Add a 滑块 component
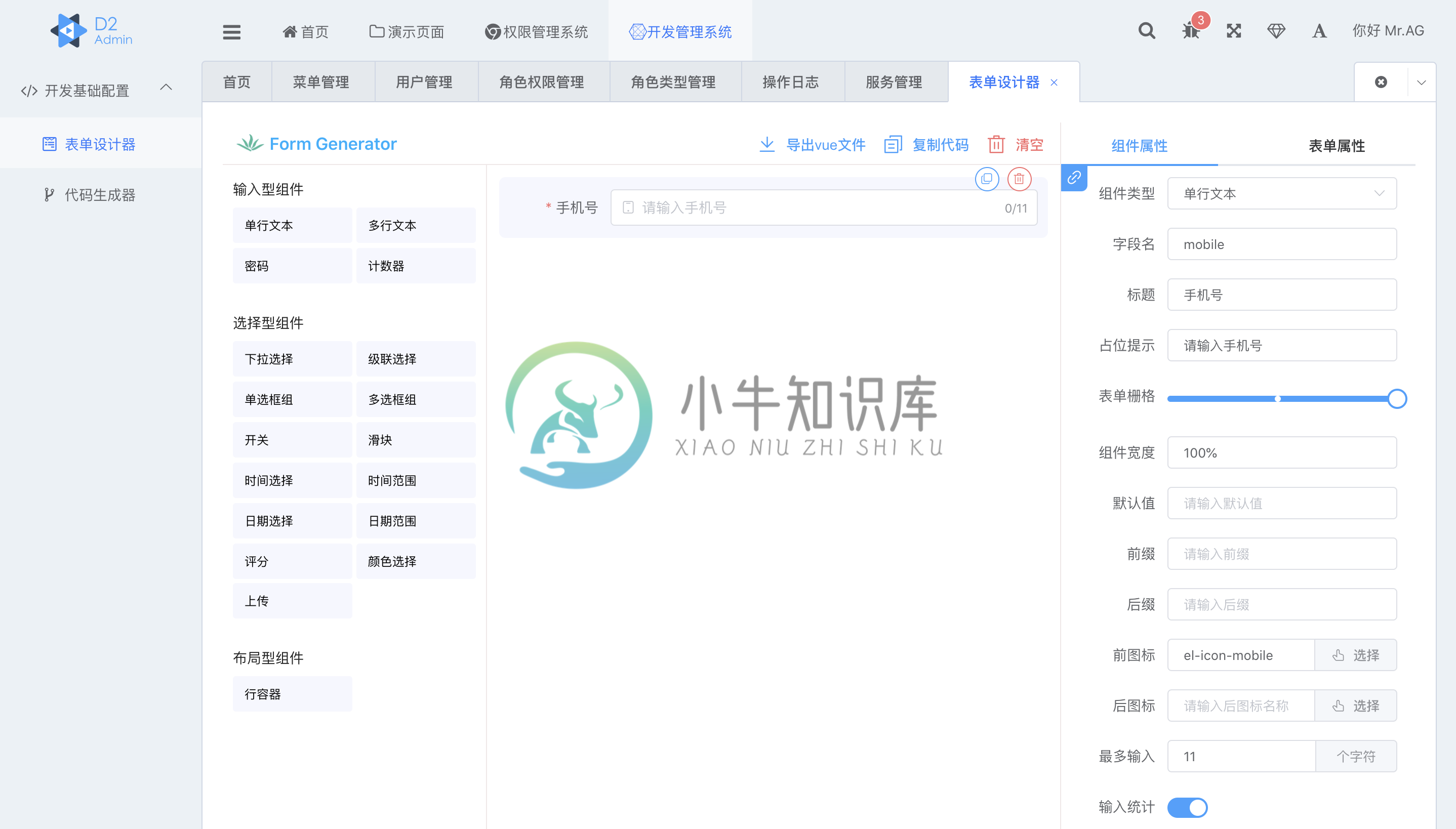Screen dimensions: 1456x829 (416, 440)
